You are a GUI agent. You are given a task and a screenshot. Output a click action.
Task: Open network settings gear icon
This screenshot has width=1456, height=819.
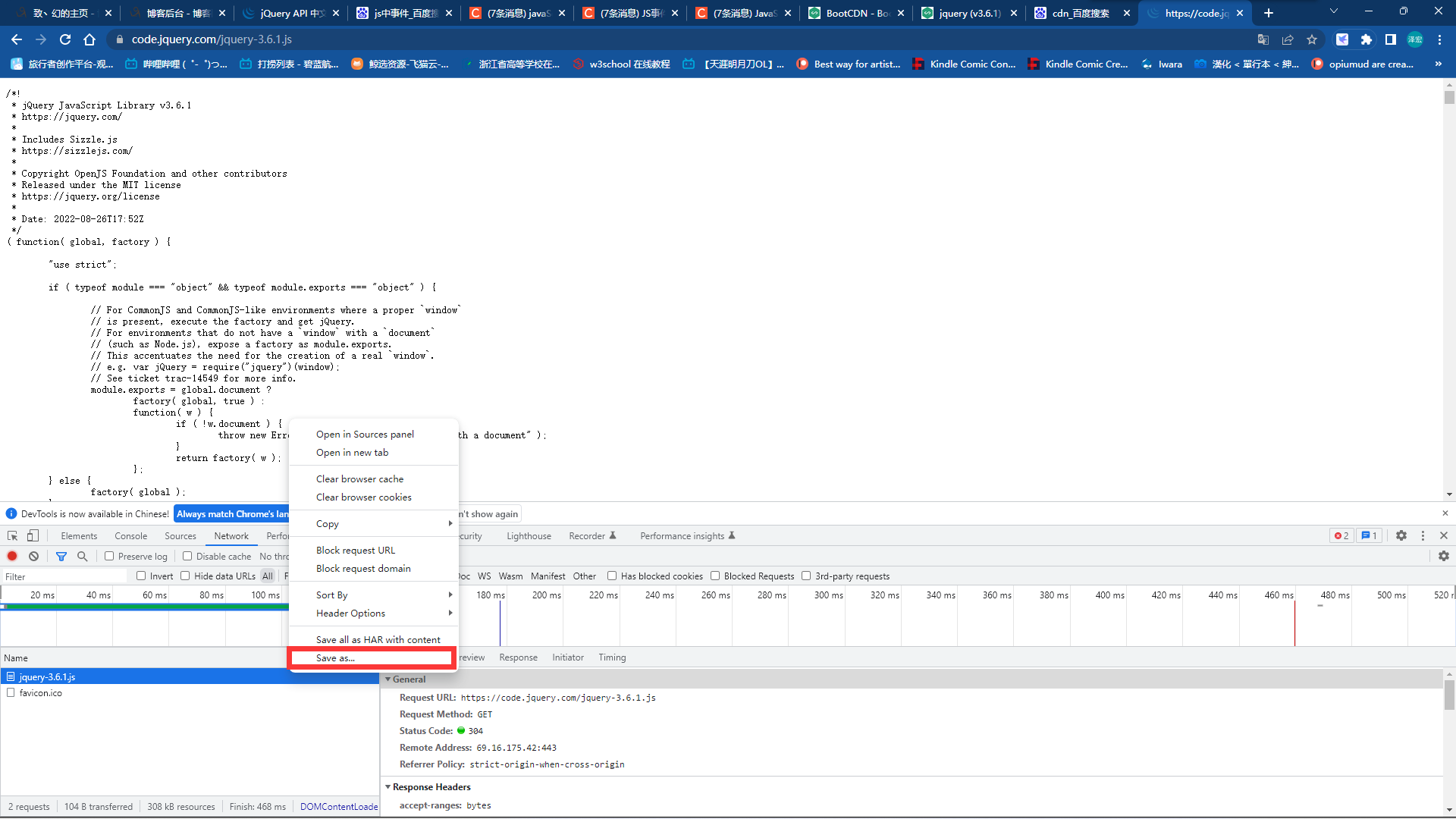(x=1444, y=556)
